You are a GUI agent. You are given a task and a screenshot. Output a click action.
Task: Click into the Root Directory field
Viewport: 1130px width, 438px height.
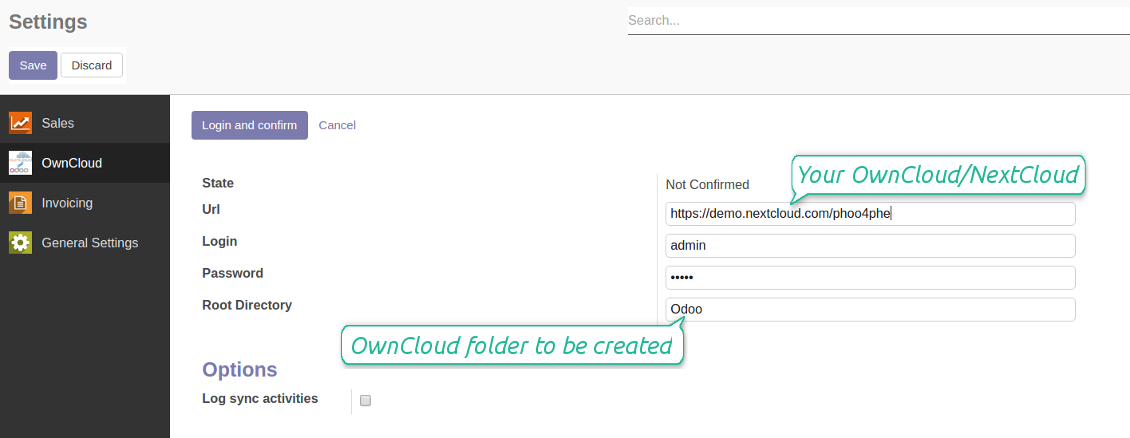[871, 309]
